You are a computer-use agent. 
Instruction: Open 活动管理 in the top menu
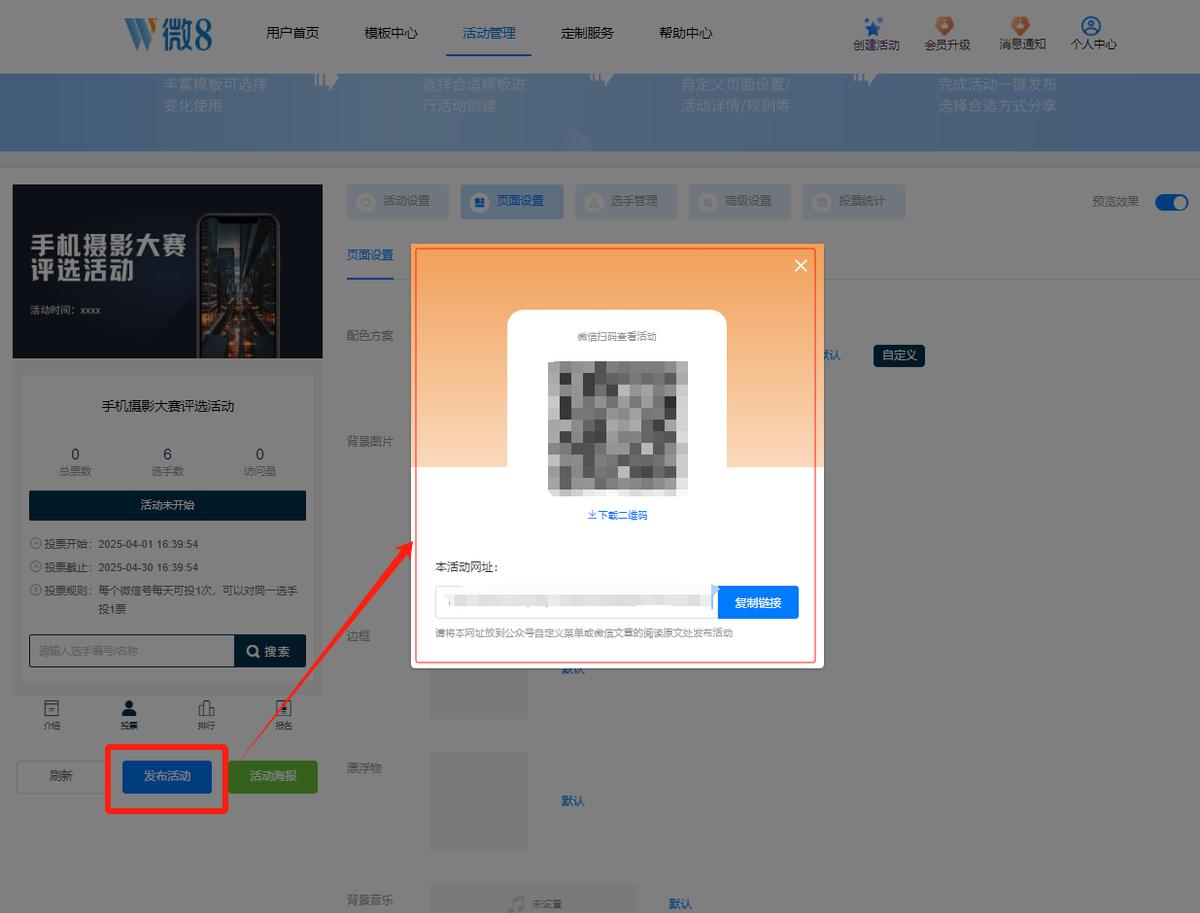point(489,33)
